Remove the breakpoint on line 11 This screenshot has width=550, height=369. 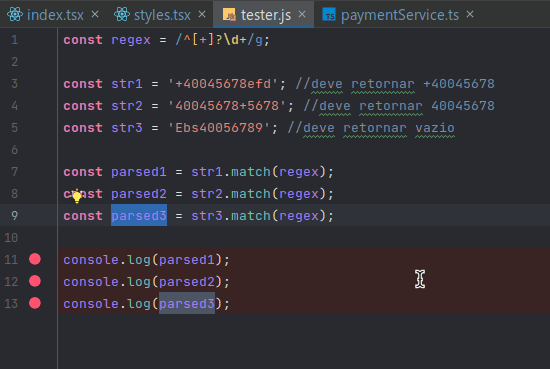(35, 259)
